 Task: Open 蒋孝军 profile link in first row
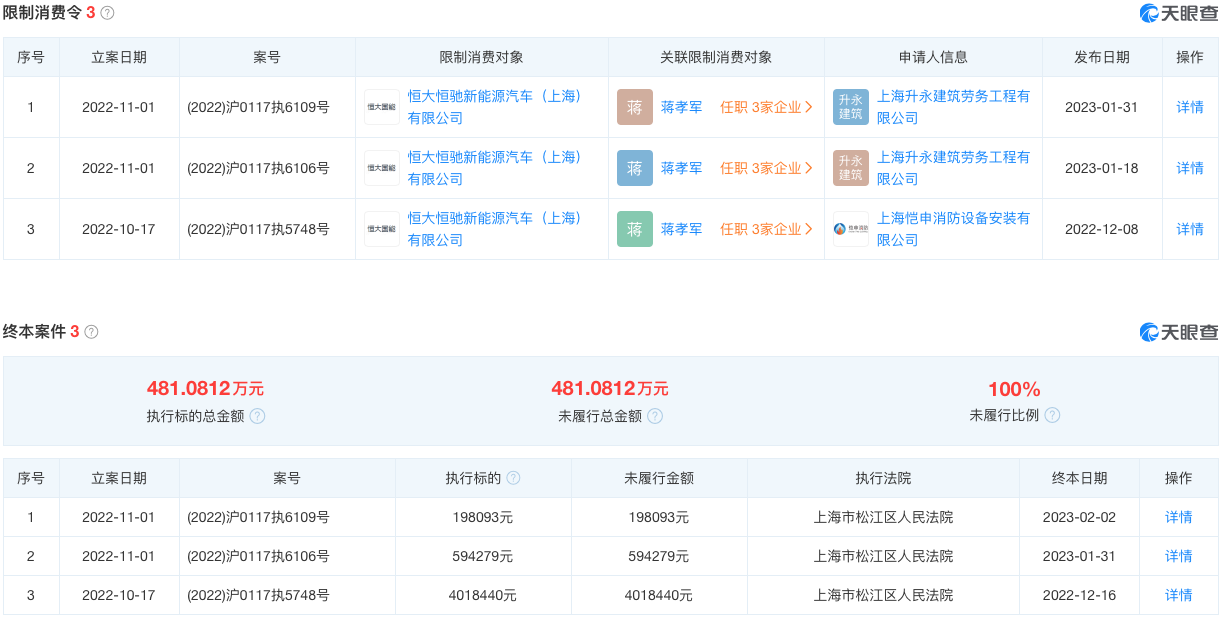click(681, 107)
